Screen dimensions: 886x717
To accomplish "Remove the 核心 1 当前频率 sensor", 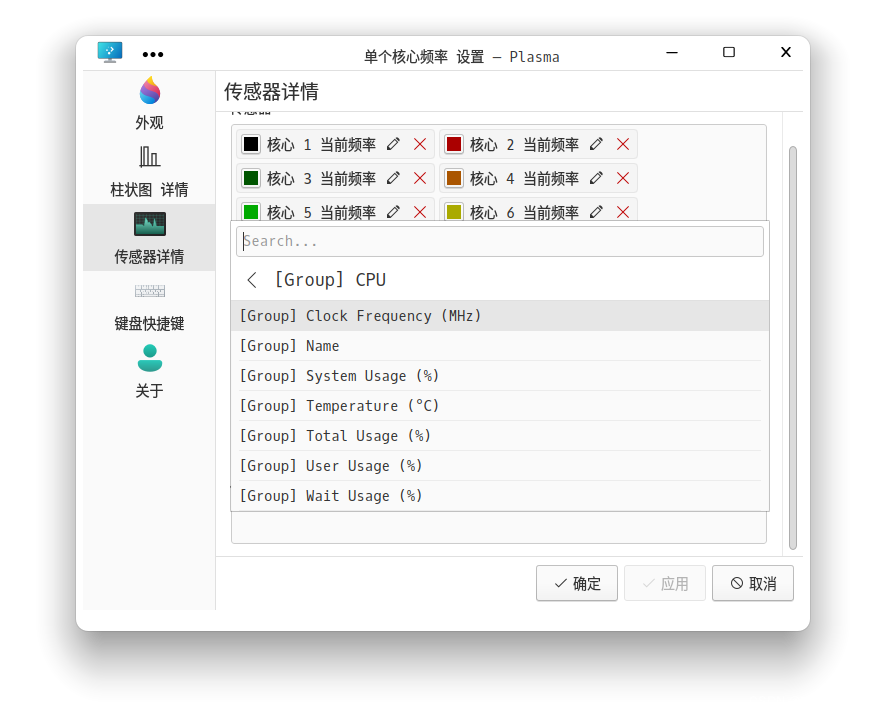I will click(x=420, y=145).
